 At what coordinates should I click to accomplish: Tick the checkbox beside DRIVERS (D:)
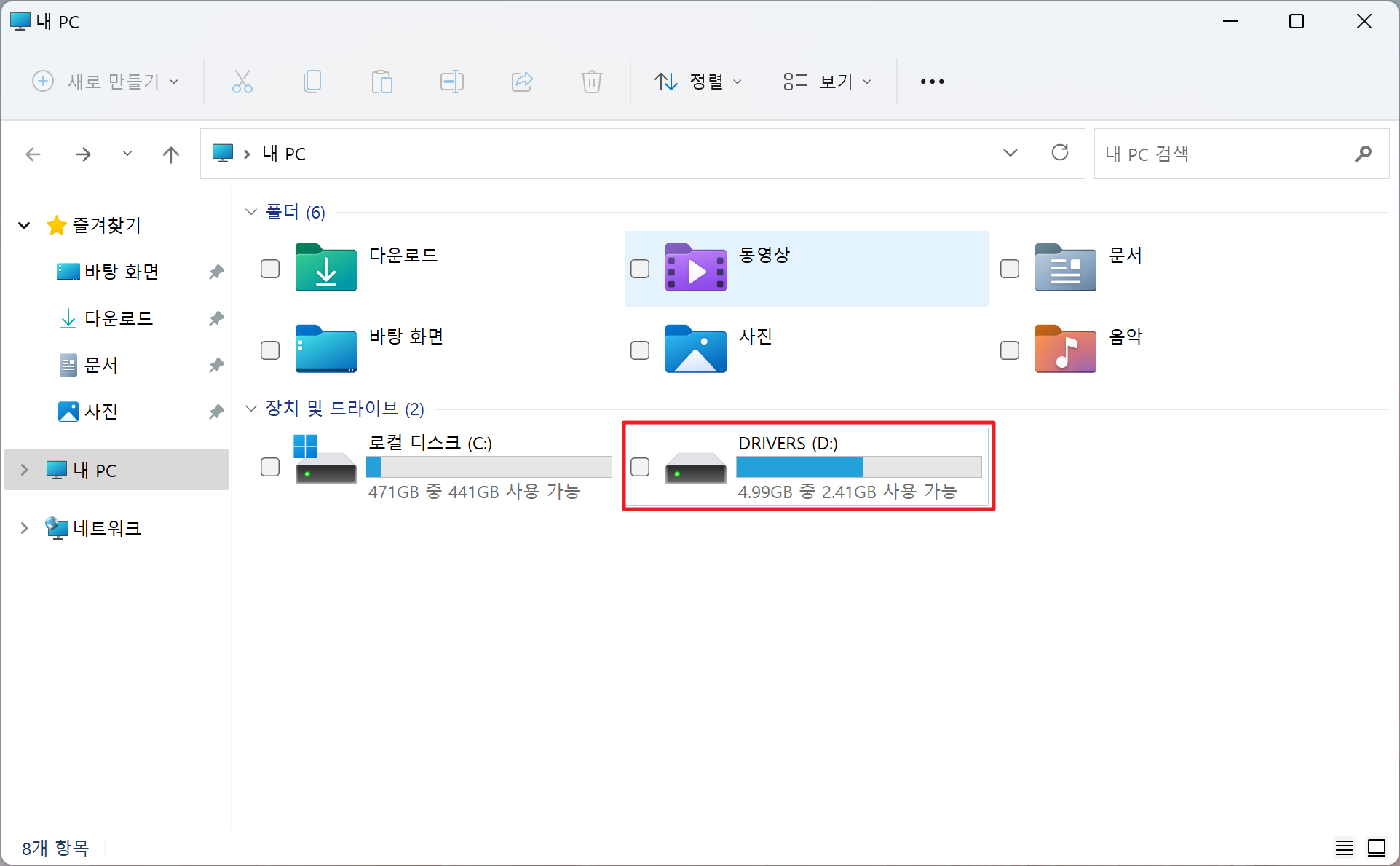(x=640, y=467)
